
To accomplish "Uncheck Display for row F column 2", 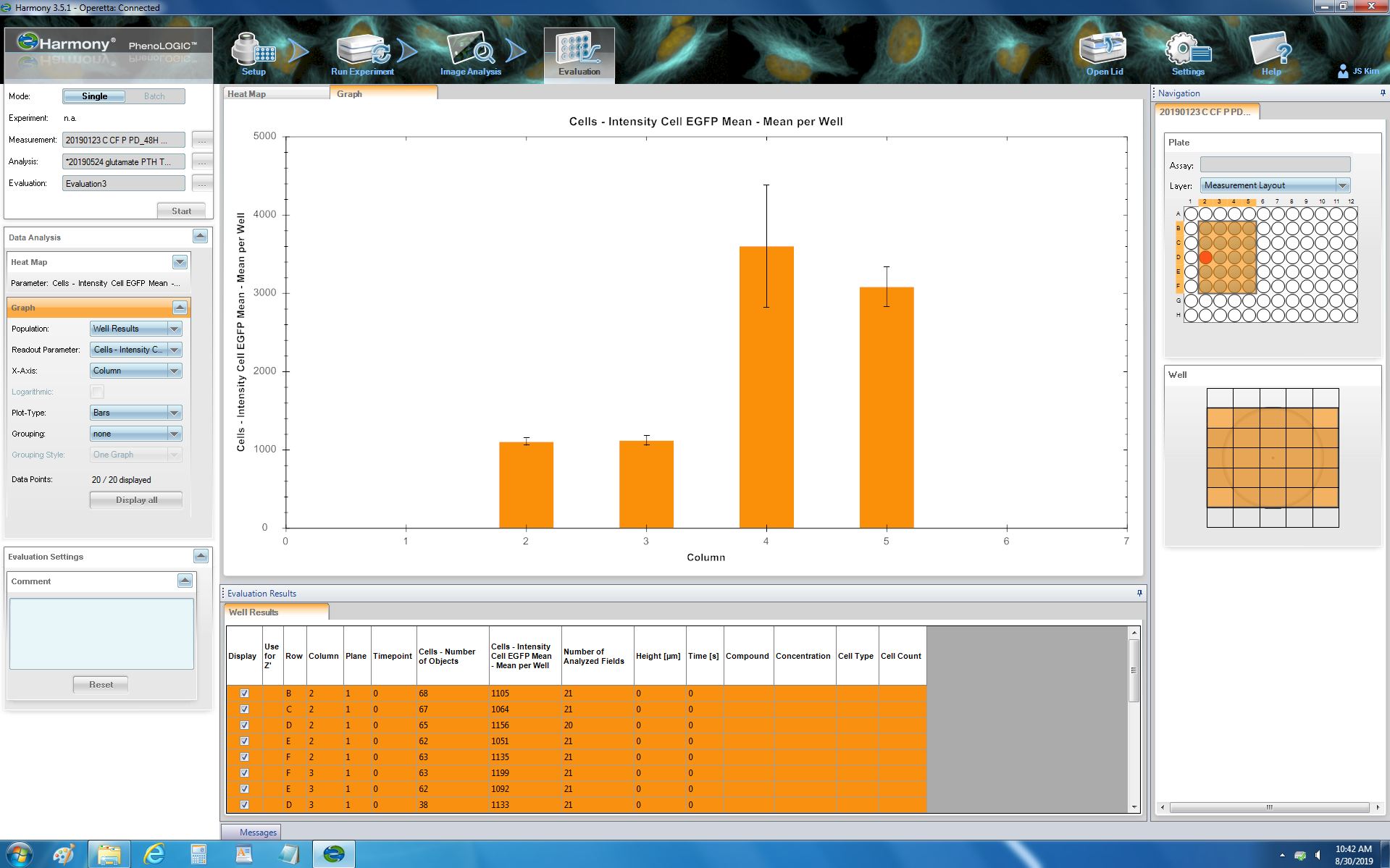I will (244, 757).
